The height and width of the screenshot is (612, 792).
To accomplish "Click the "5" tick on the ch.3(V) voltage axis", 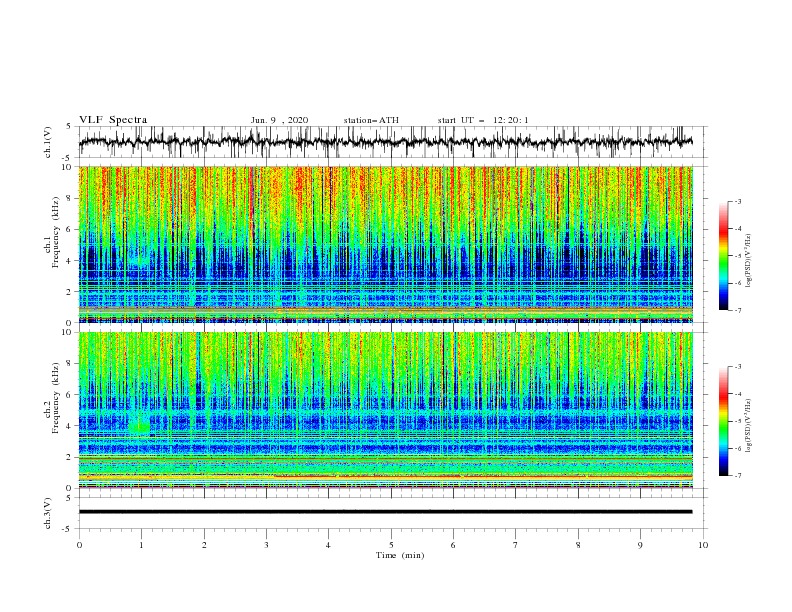I will [x=69, y=498].
